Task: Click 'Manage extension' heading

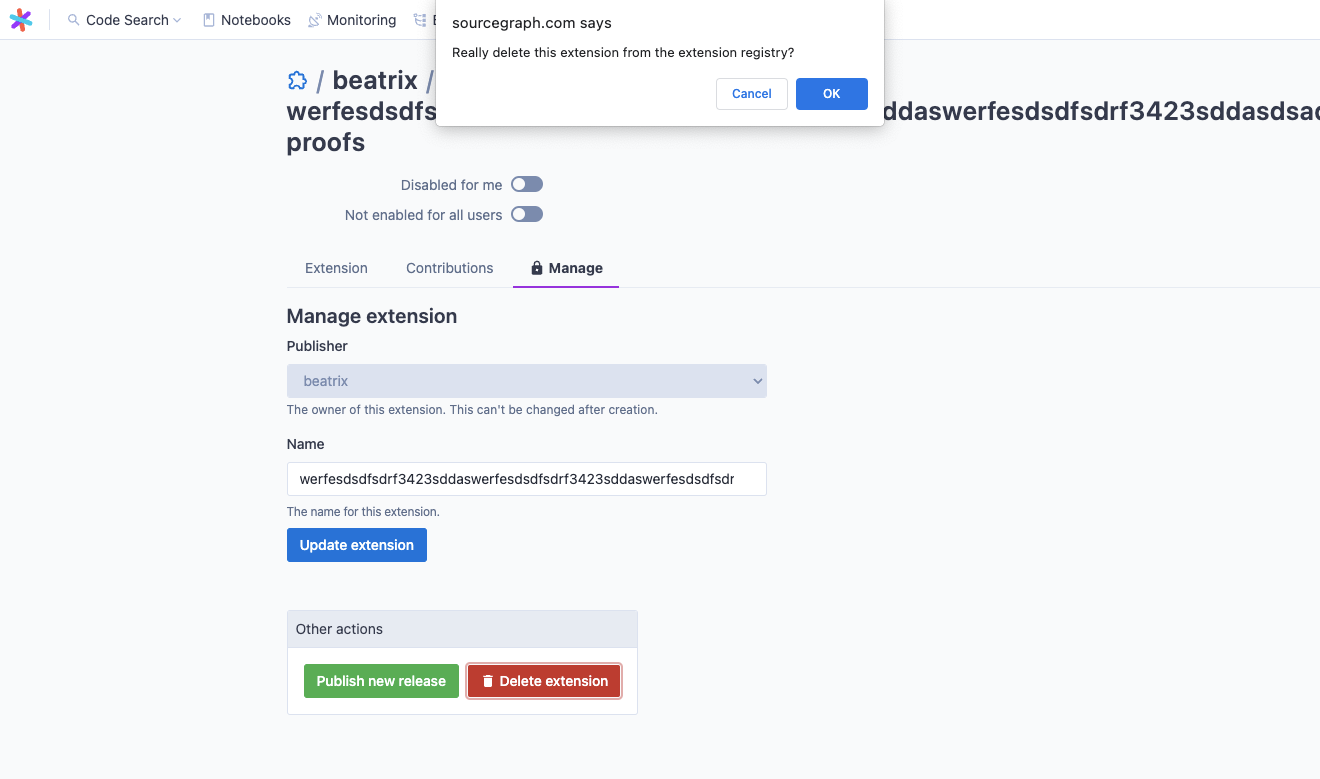Action: [372, 316]
